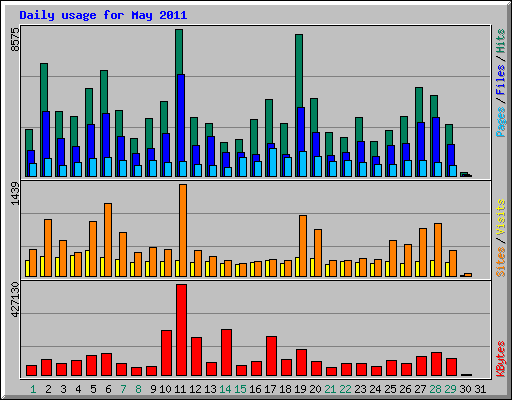The image size is (512, 400).
Task: Select day 11 on the x-axis
Action: (180, 389)
